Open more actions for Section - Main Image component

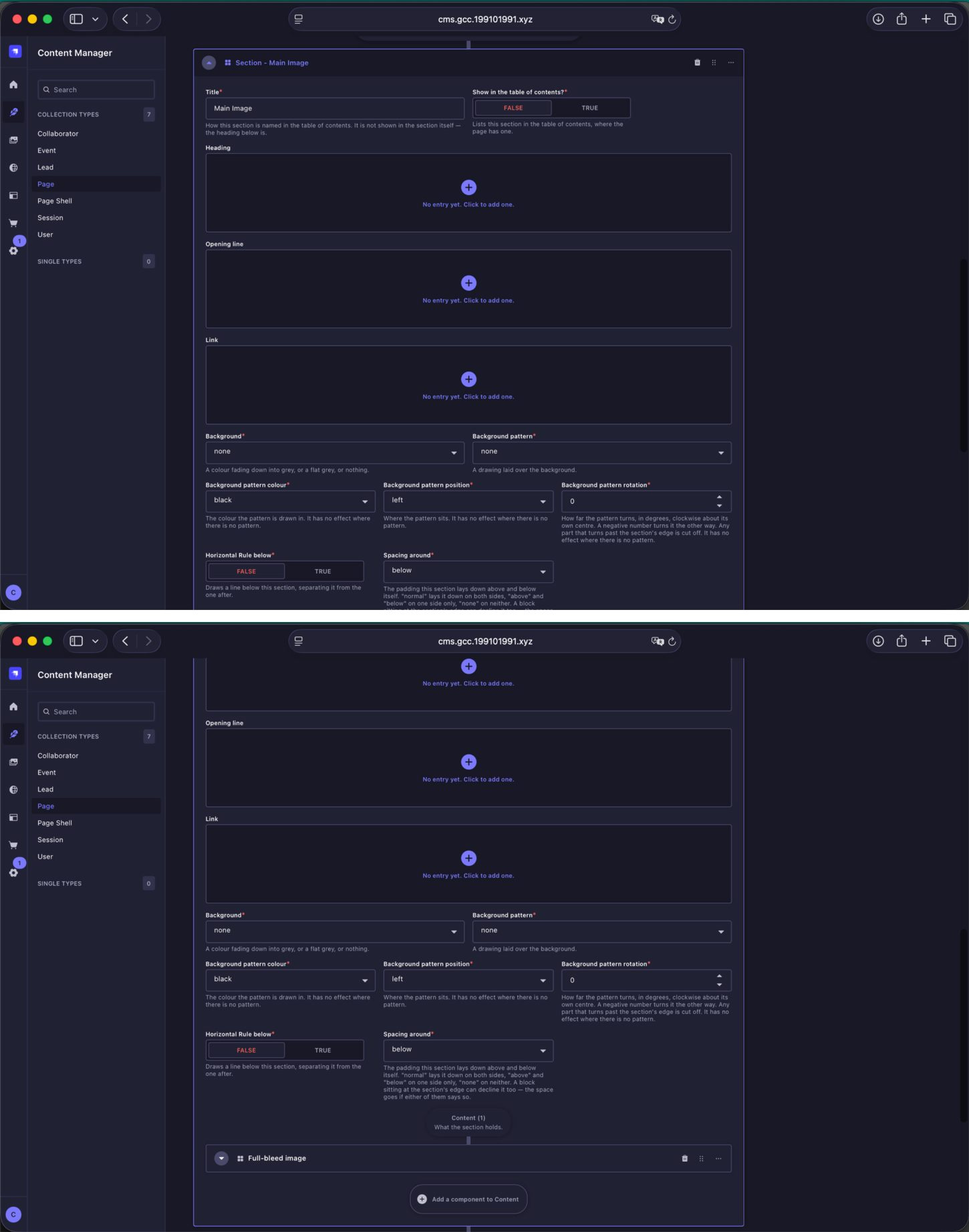coord(731,63)
